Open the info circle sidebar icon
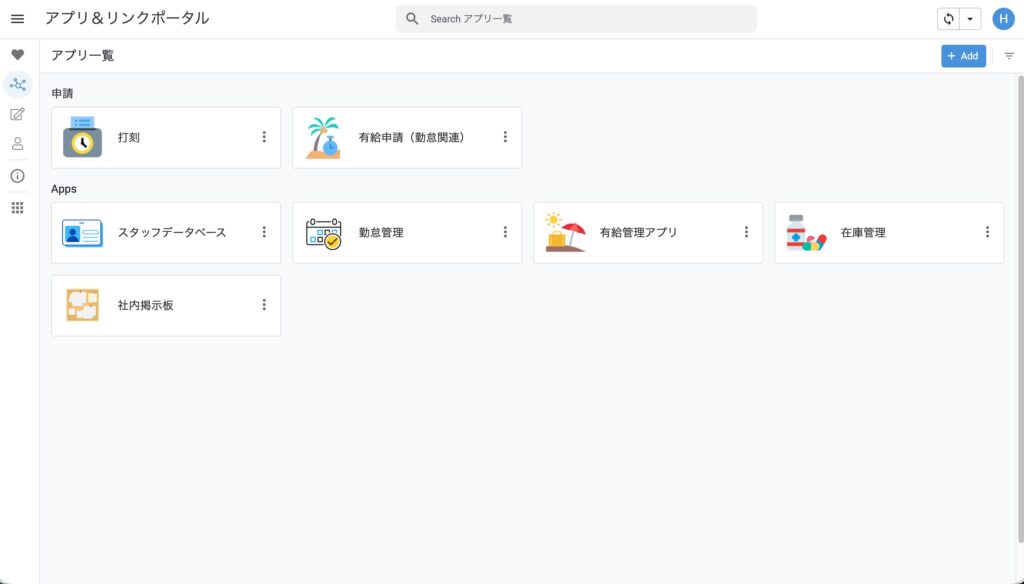The height and width of the screenshot is (584, 1024). [17, 176]
